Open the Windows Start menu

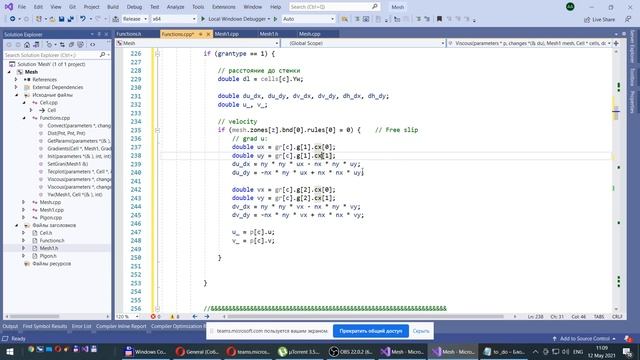[x=9, y=351]
